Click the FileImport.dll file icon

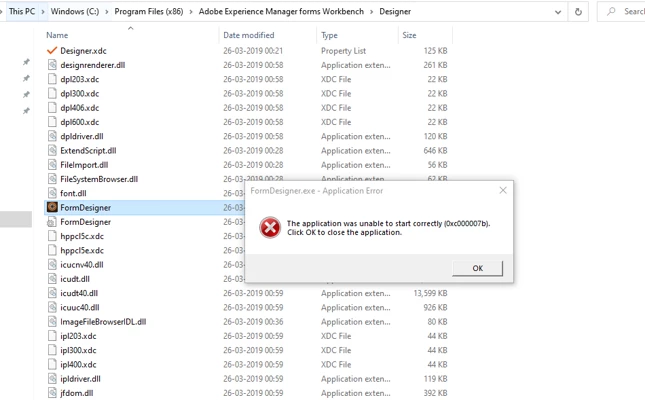click(52, 165)
